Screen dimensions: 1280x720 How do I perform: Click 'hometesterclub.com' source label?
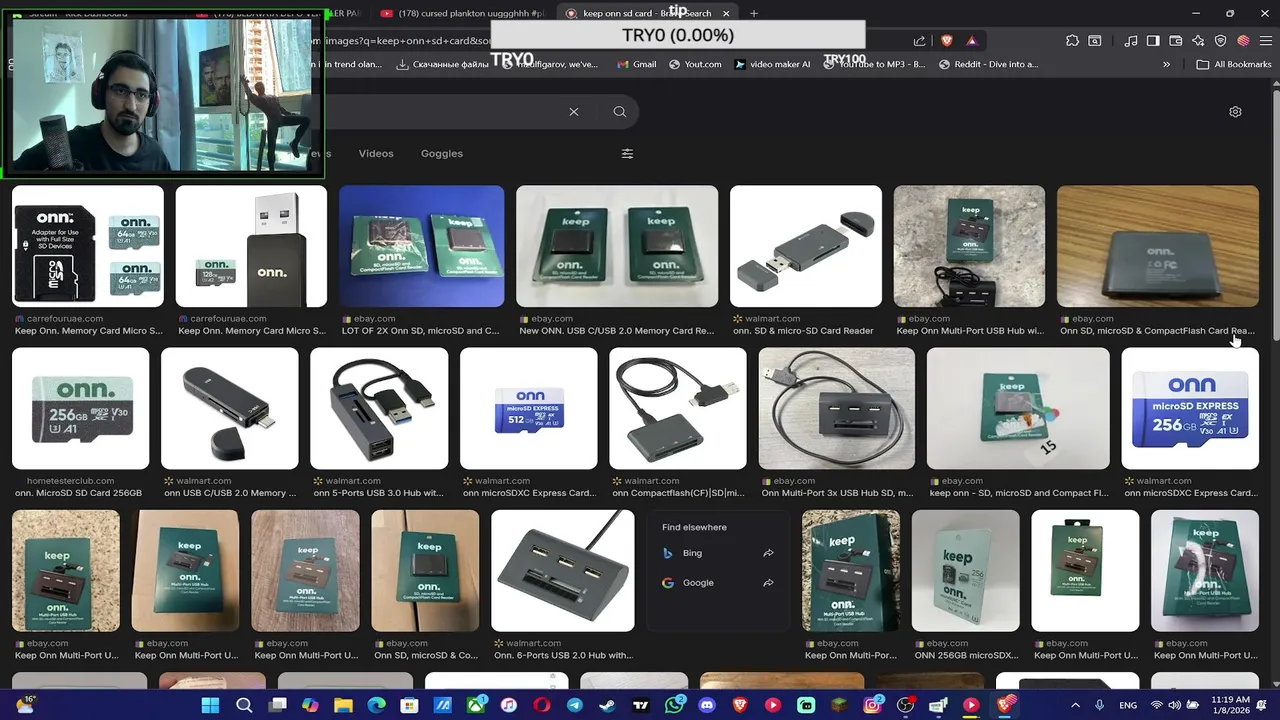tap(69, 481)
